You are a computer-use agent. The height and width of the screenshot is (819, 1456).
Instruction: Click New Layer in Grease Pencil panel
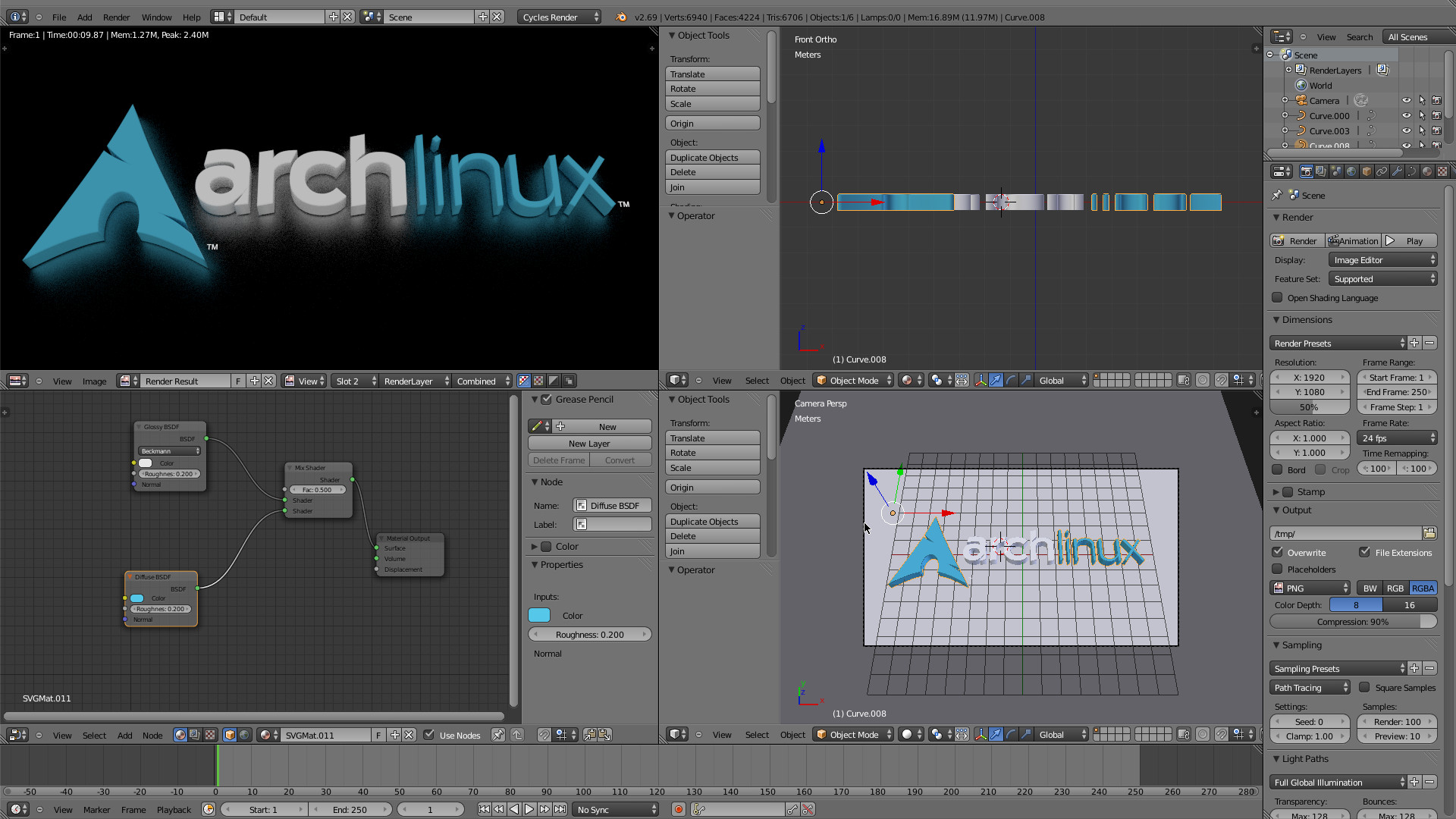589,444
